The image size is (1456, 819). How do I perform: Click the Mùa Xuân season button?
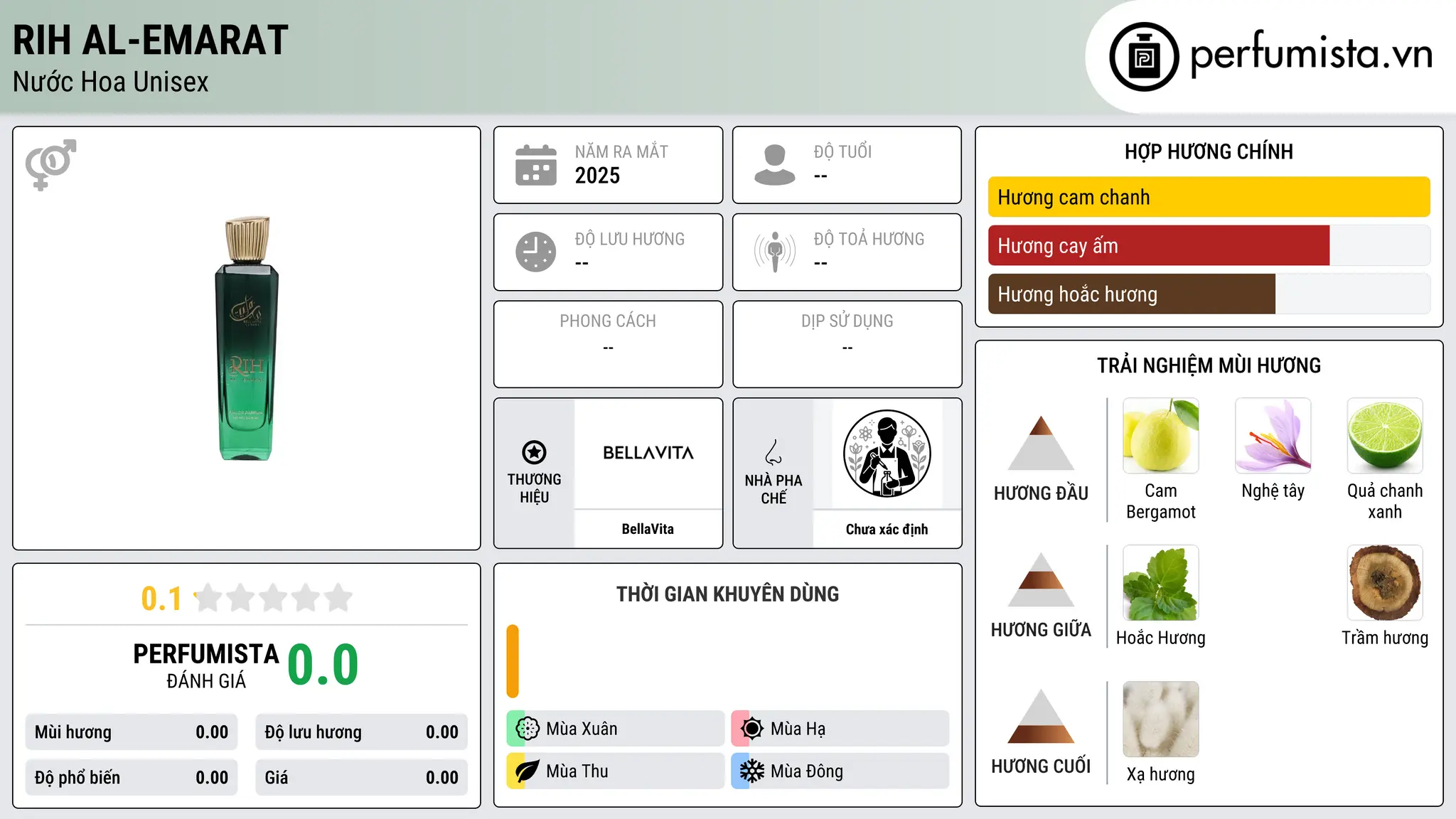[x=616, y=729]
